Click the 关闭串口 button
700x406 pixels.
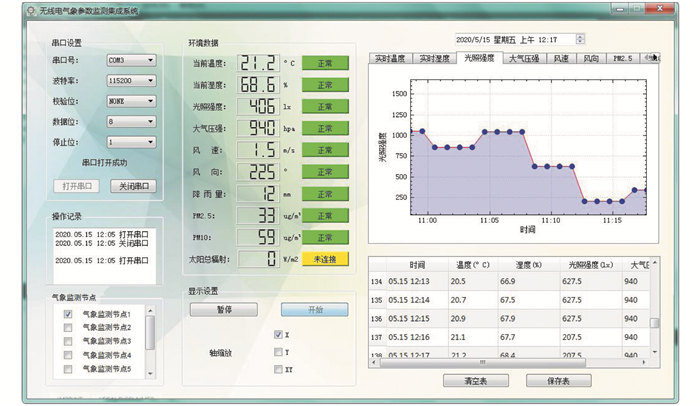pyautogui.click(x=133, y=186)
